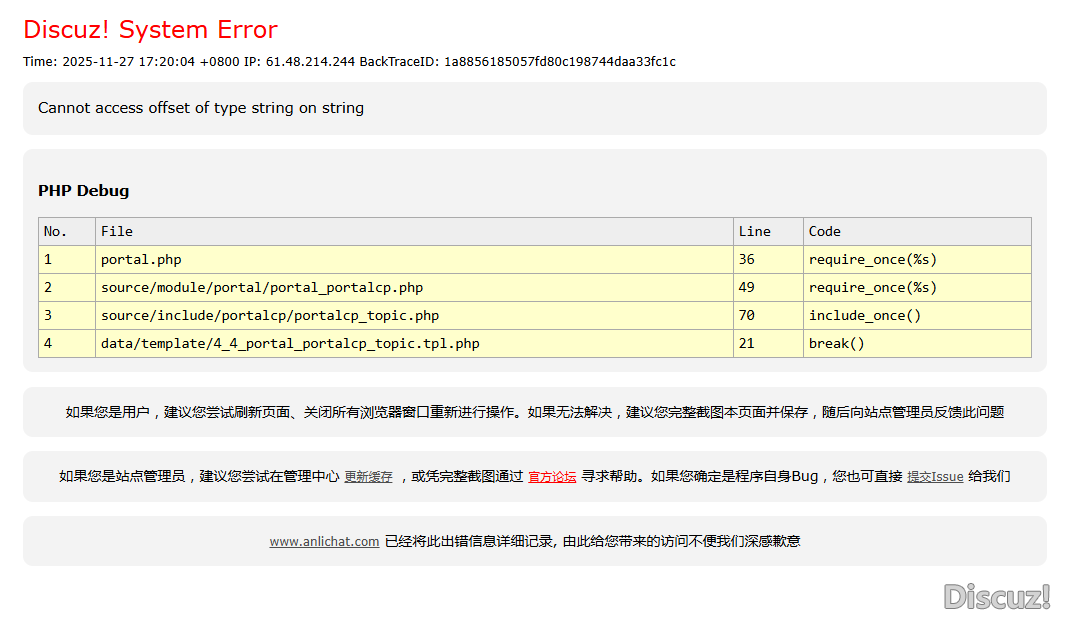Viewport: 1067px width, 621px height.
Task: Click the IP address 61.48.214.244
Action: point(310,62)
